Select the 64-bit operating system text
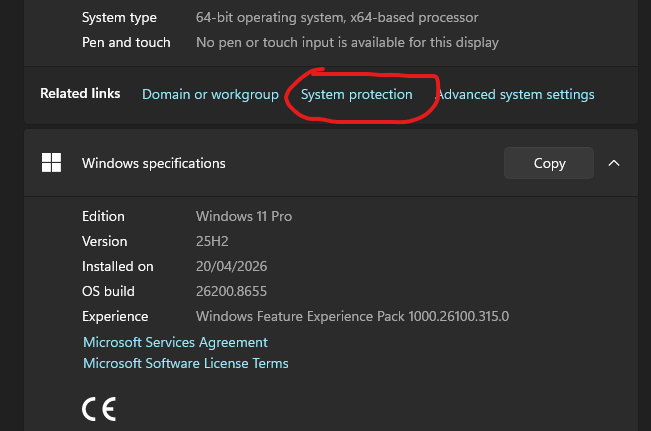 (x=337, y=17)
